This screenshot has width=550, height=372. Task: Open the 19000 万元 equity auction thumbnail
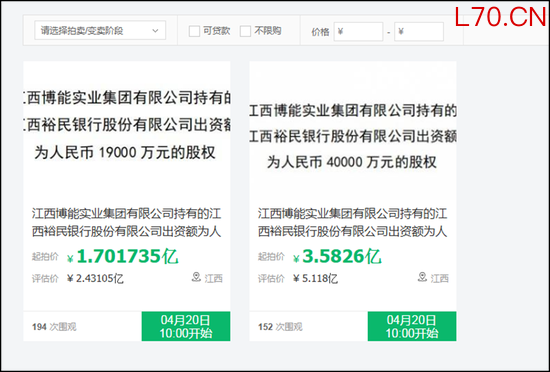pos(127,130)
